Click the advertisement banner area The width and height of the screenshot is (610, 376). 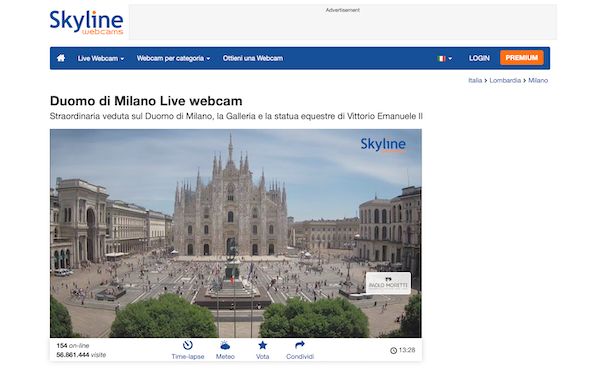tap(343, 22)
